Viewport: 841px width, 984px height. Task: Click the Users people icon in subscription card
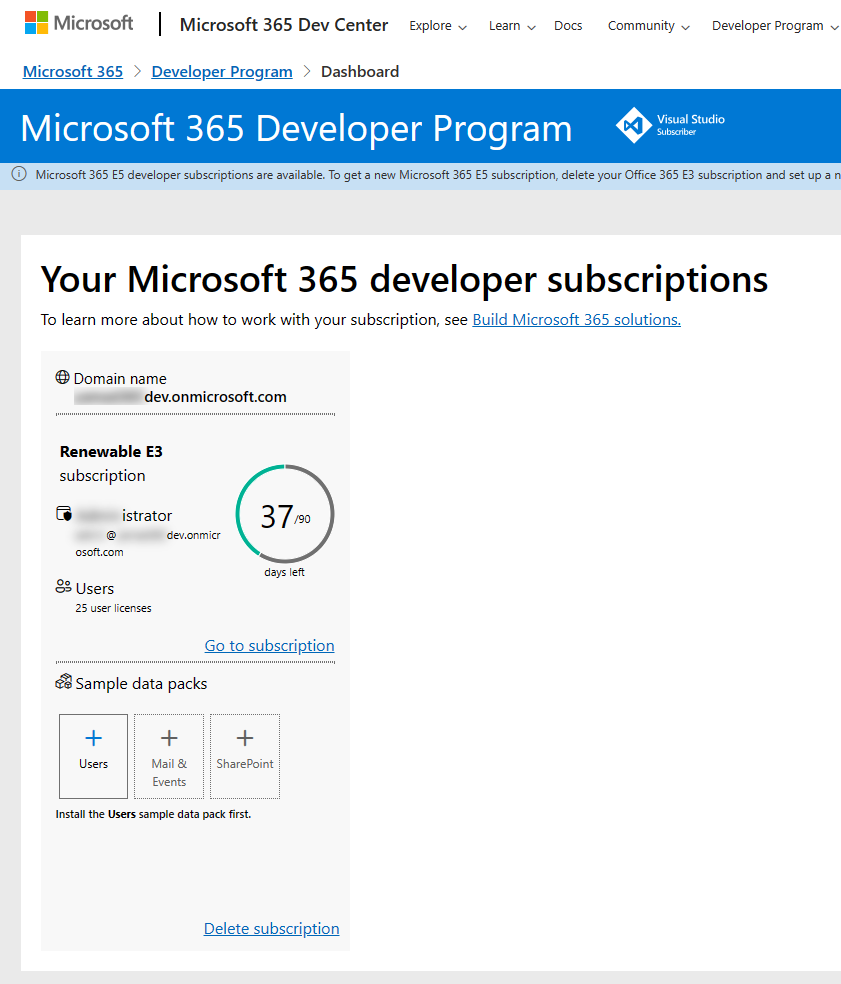coord(63,588)
